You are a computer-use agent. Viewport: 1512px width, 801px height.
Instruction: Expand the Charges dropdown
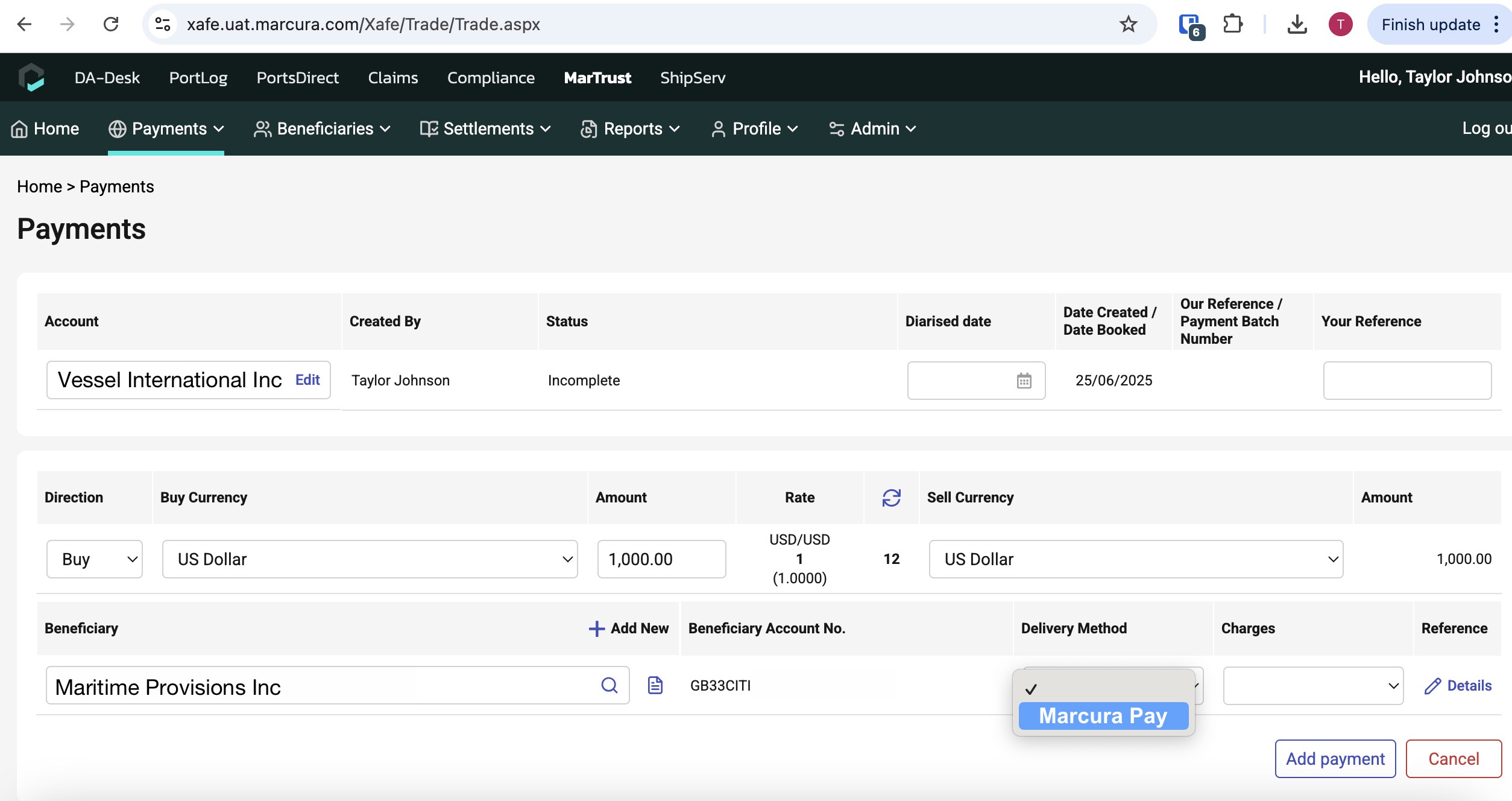point(1312,685)
